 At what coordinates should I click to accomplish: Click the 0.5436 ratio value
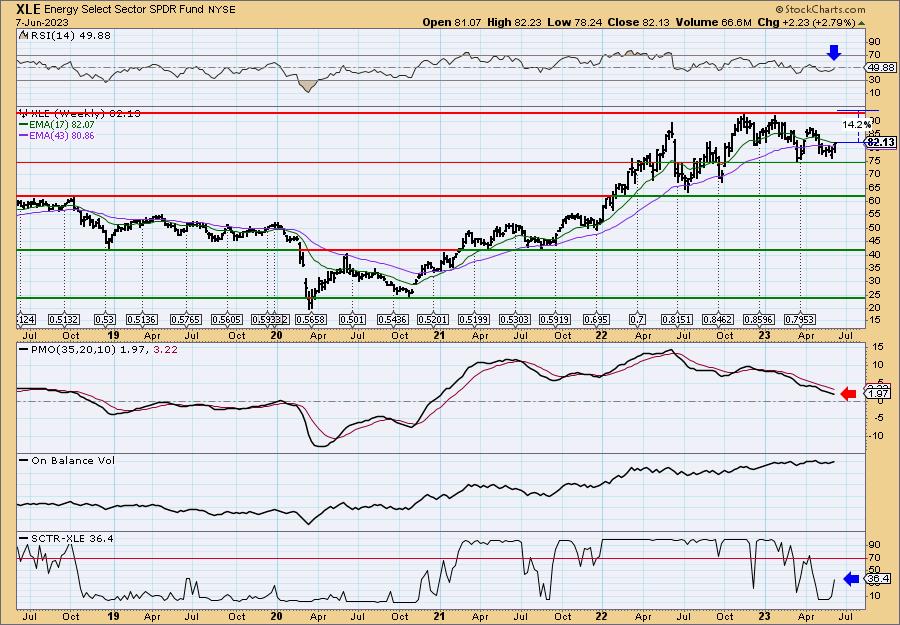coord(393,319)
